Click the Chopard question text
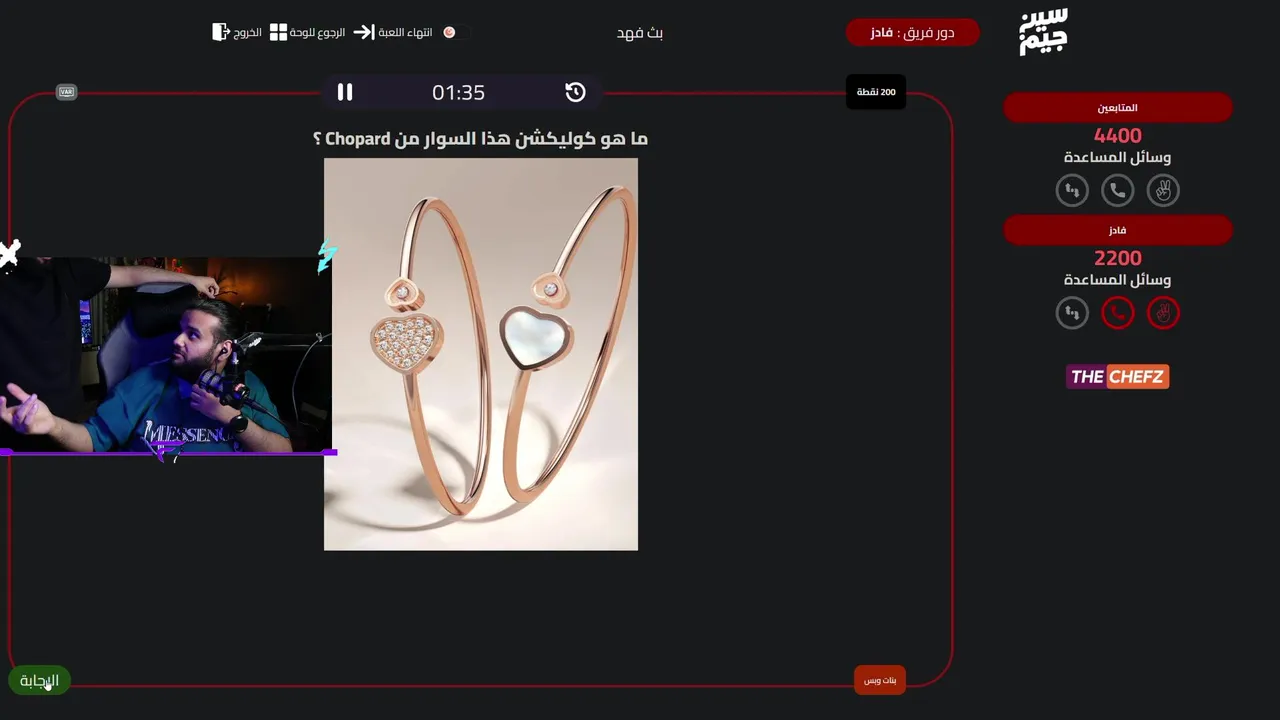The image size is (1280, 720). (481, 139)
